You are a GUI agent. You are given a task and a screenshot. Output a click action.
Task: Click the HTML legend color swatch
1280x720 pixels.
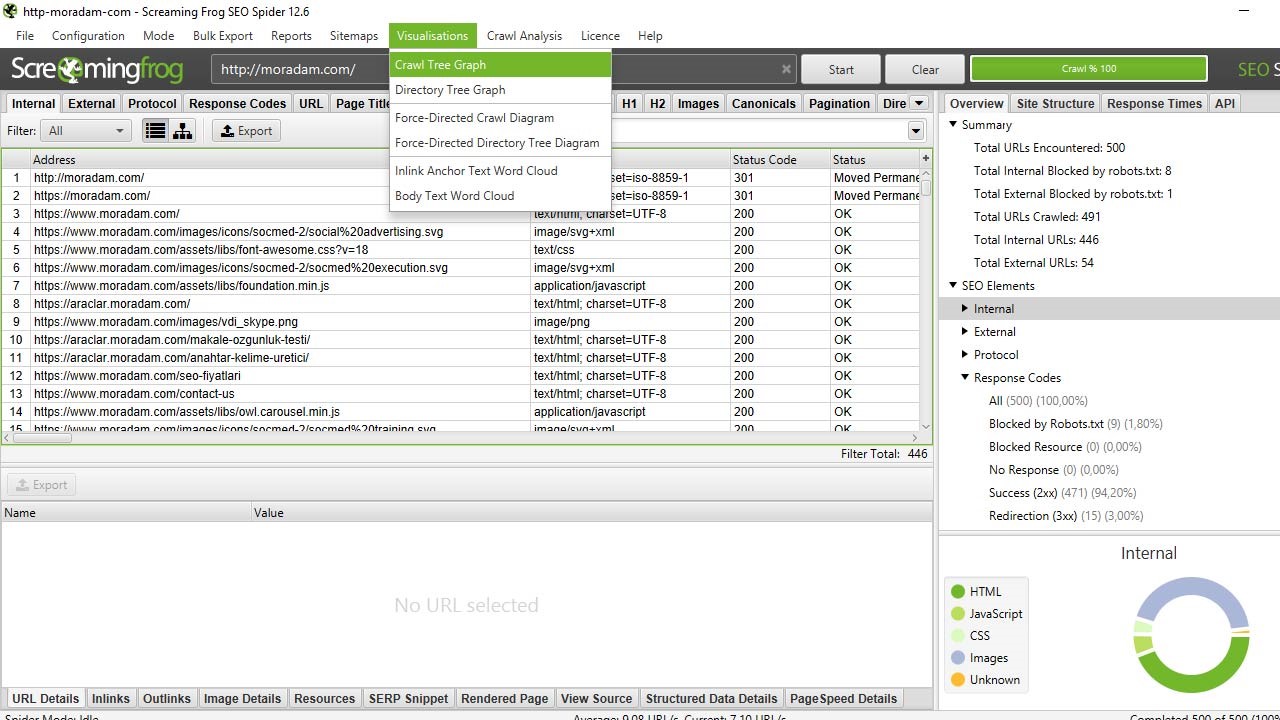[958, 592]
